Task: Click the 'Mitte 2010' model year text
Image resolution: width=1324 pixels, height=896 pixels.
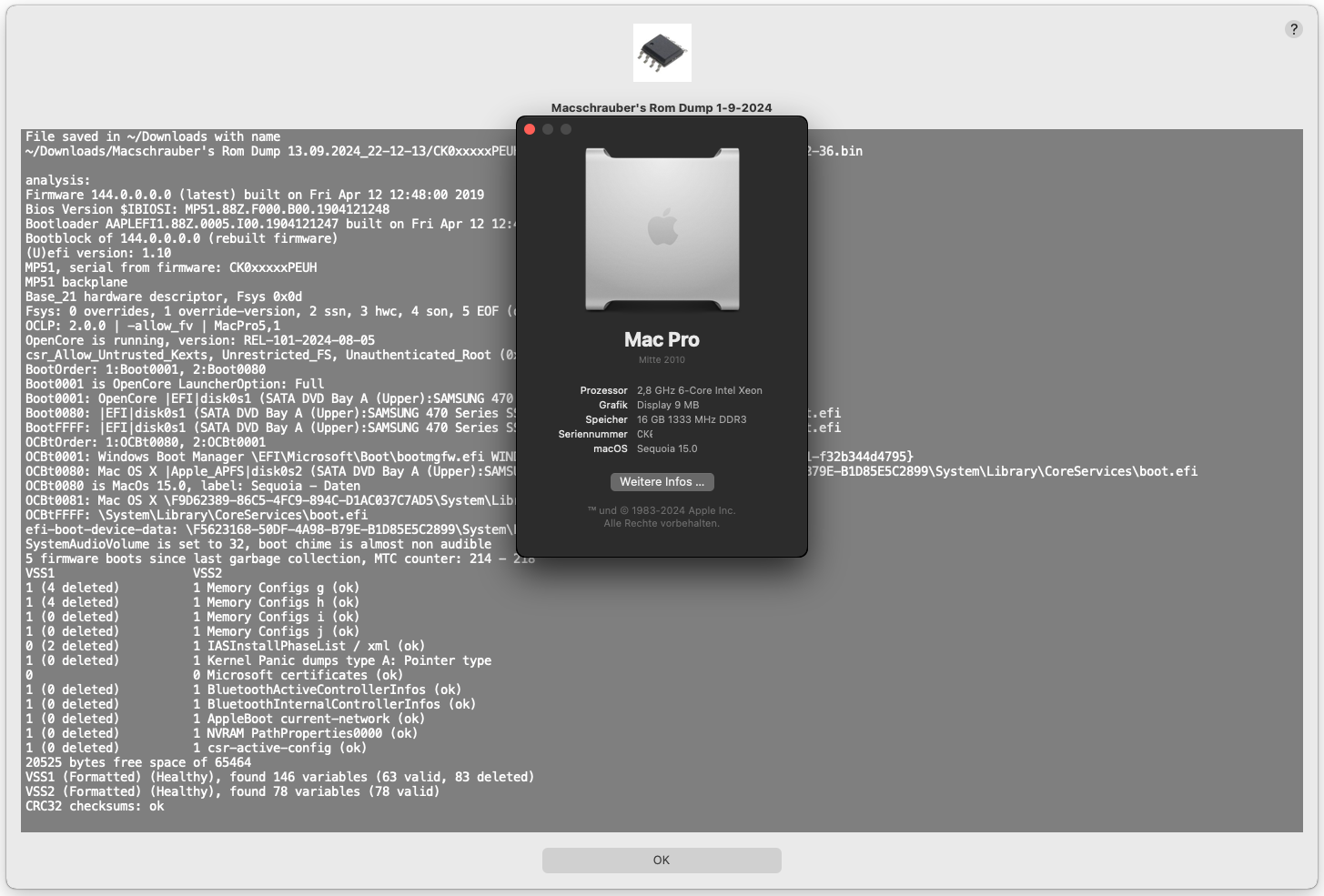Action: click(662, 360)
